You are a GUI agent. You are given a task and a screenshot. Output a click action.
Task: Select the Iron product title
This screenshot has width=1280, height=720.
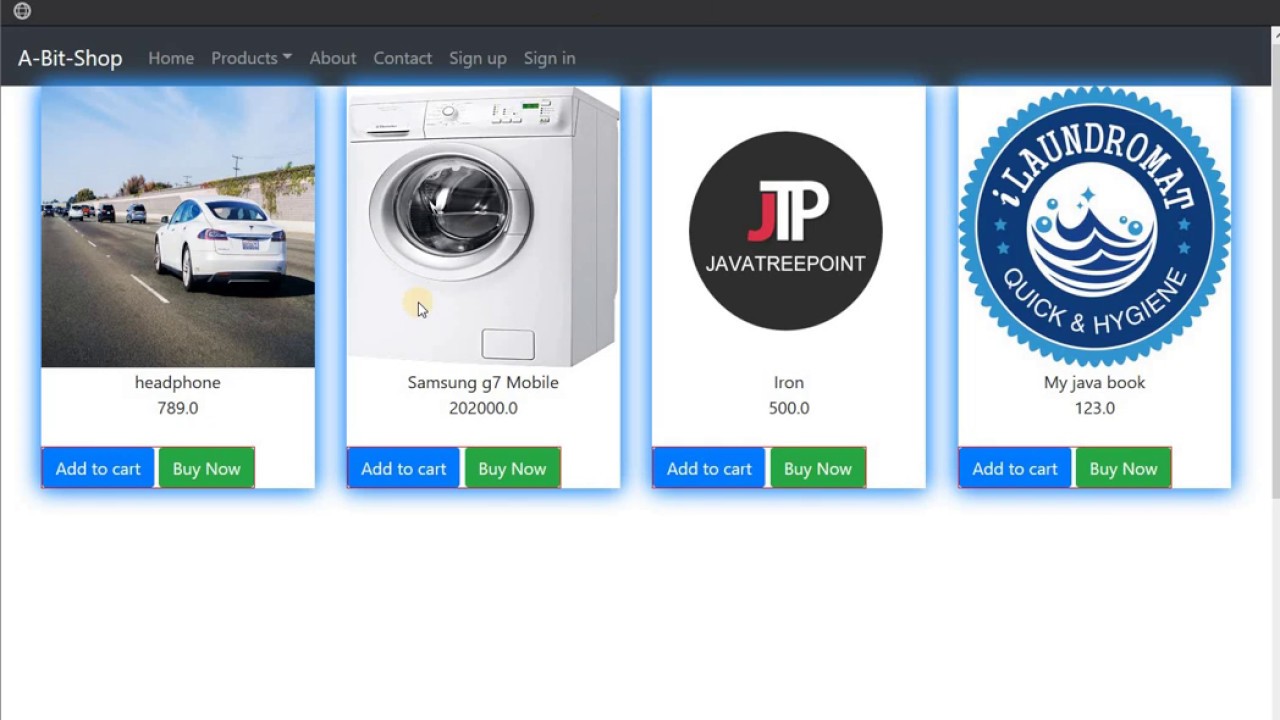pyautogui.click(x=789, y=382)
